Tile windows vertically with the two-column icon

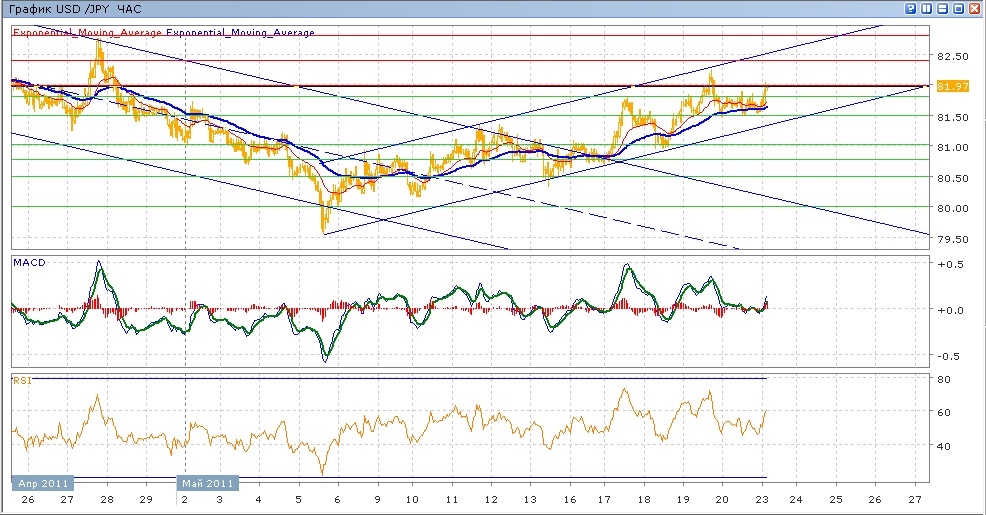pos(927,8)
